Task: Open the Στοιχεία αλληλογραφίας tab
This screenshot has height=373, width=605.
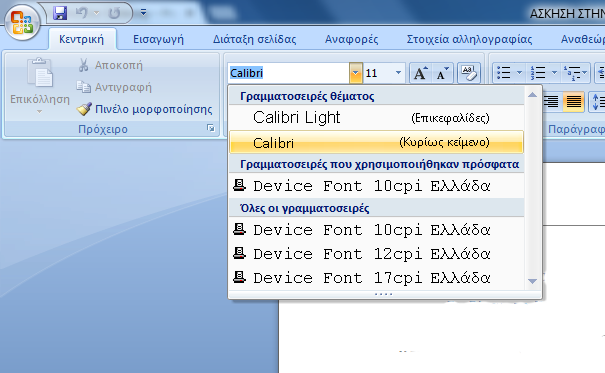Action: (470, 39)
